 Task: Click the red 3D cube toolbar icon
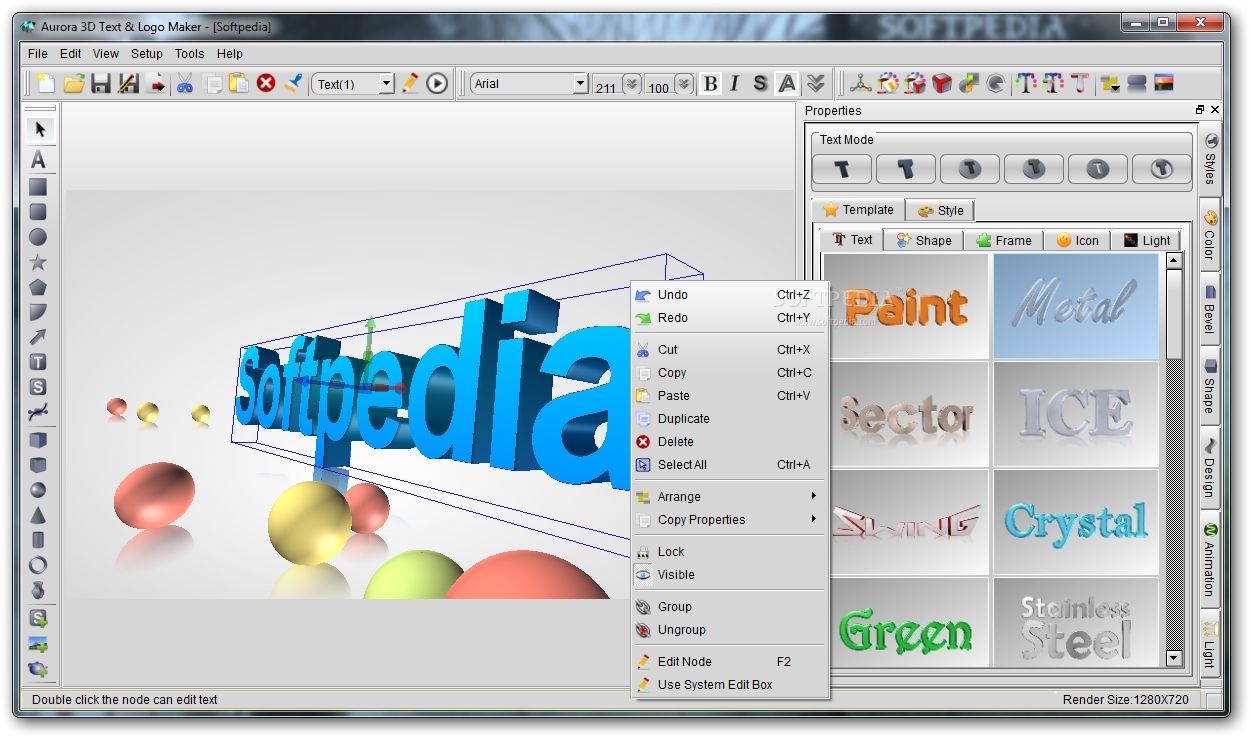tap(942, 83)
